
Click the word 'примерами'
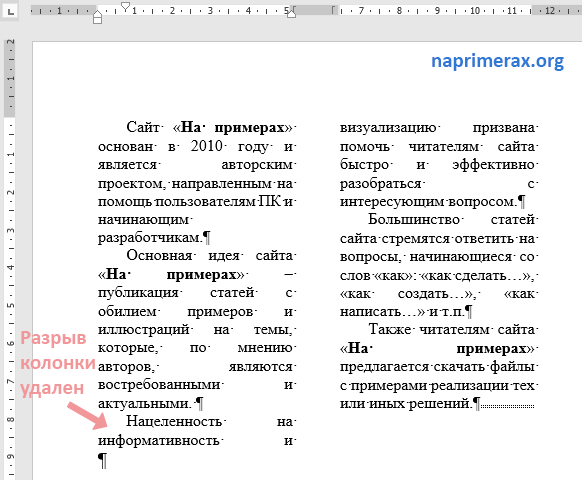pos(388,386)
